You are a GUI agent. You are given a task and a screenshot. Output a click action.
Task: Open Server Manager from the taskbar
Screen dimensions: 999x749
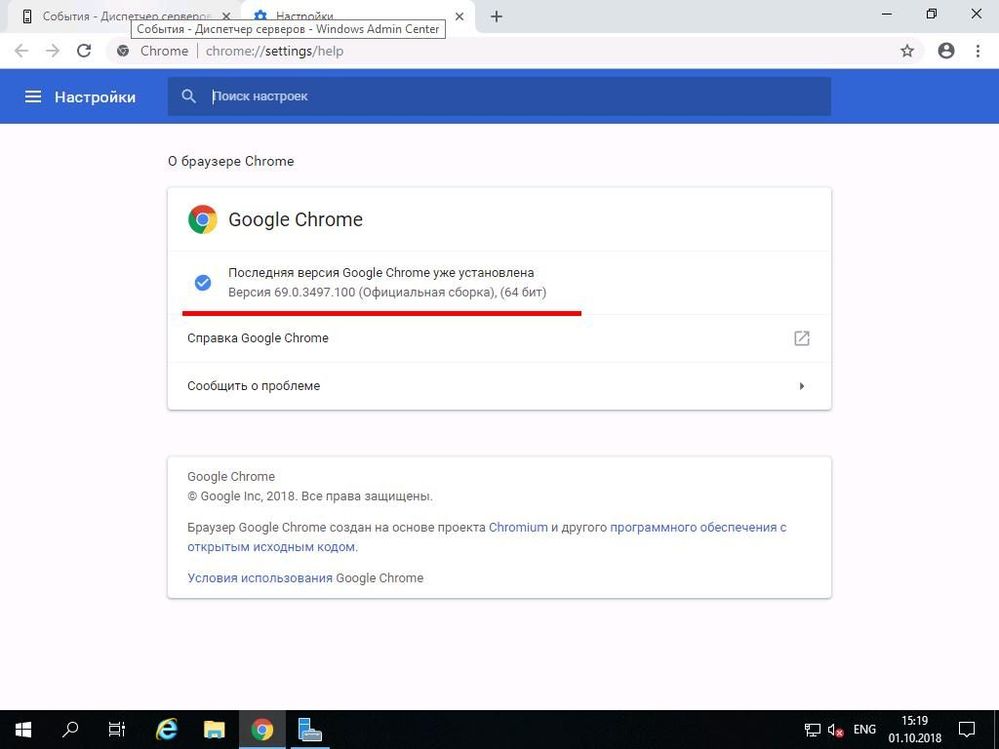click(x=310, y=729)
